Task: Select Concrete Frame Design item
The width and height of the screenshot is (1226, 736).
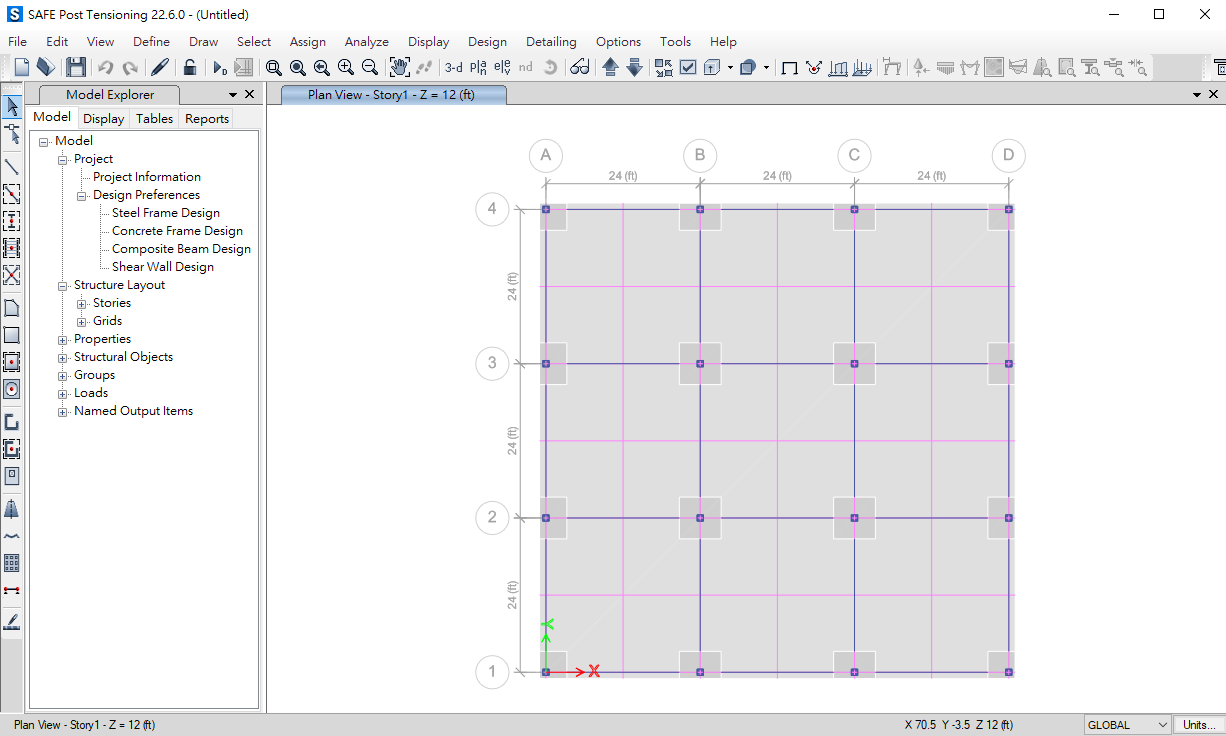Action: (x=177, y=231)
